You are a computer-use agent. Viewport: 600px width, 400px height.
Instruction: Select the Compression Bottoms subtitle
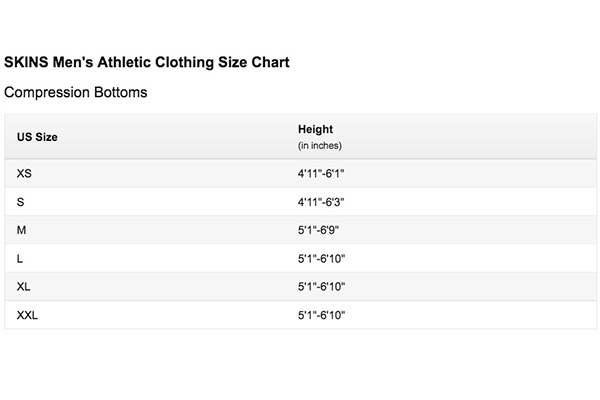75,92
